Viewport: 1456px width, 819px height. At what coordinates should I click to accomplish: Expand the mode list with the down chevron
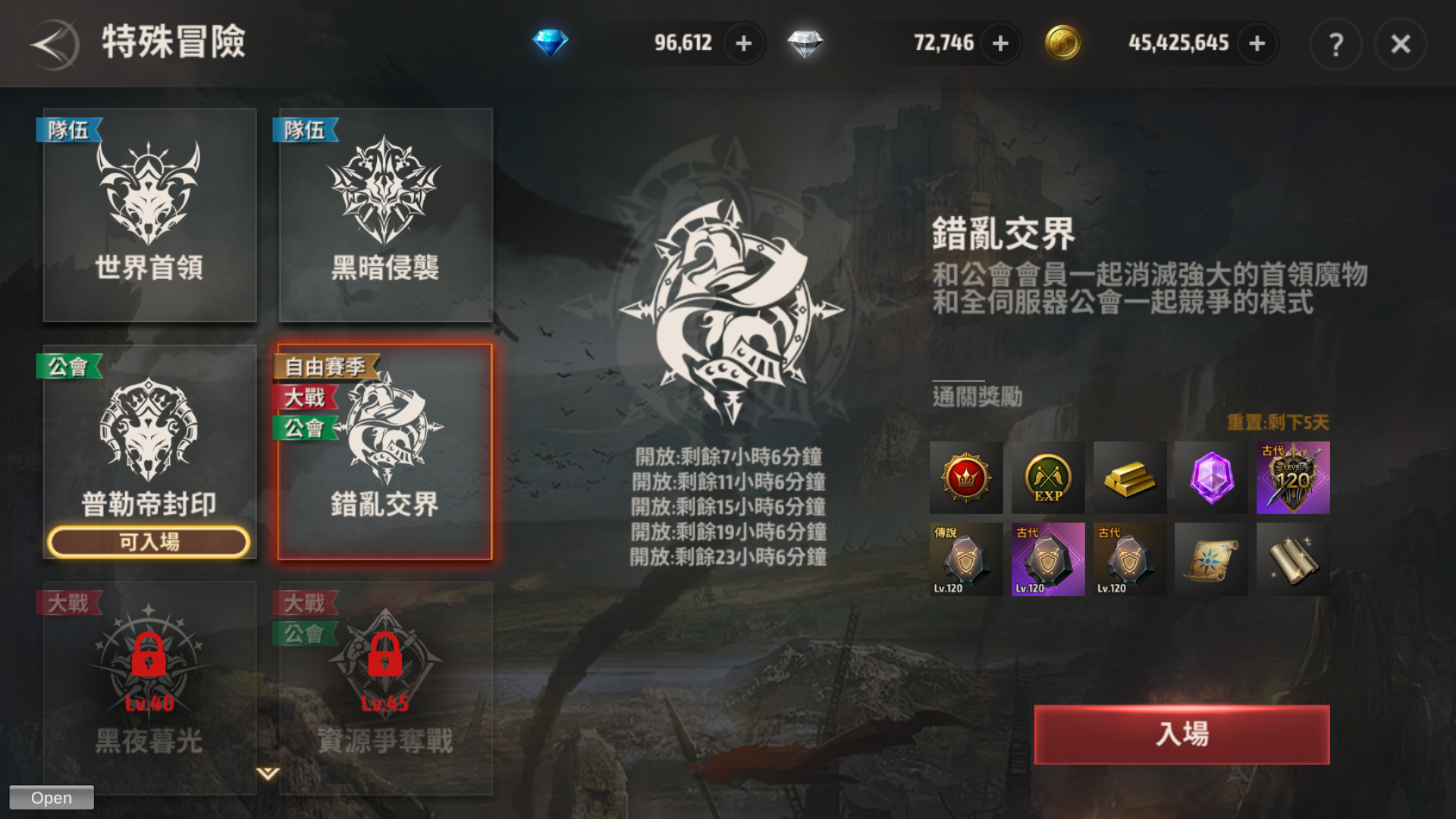coord(268,773)
